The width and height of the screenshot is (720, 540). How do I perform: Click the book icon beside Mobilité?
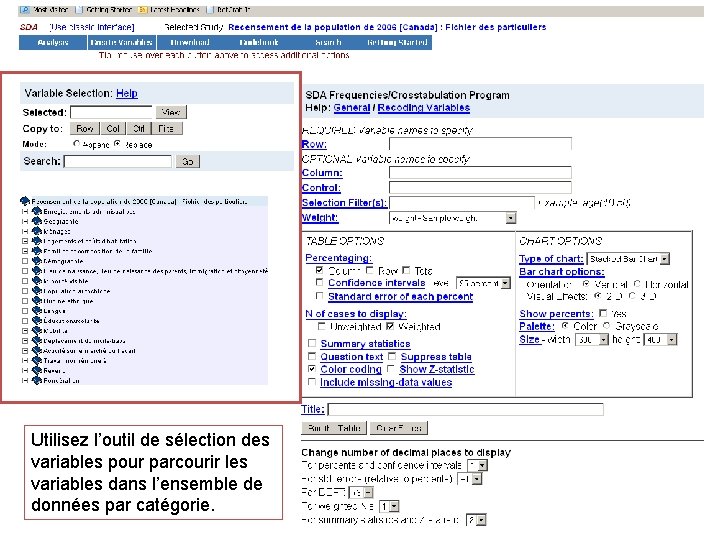37,331
